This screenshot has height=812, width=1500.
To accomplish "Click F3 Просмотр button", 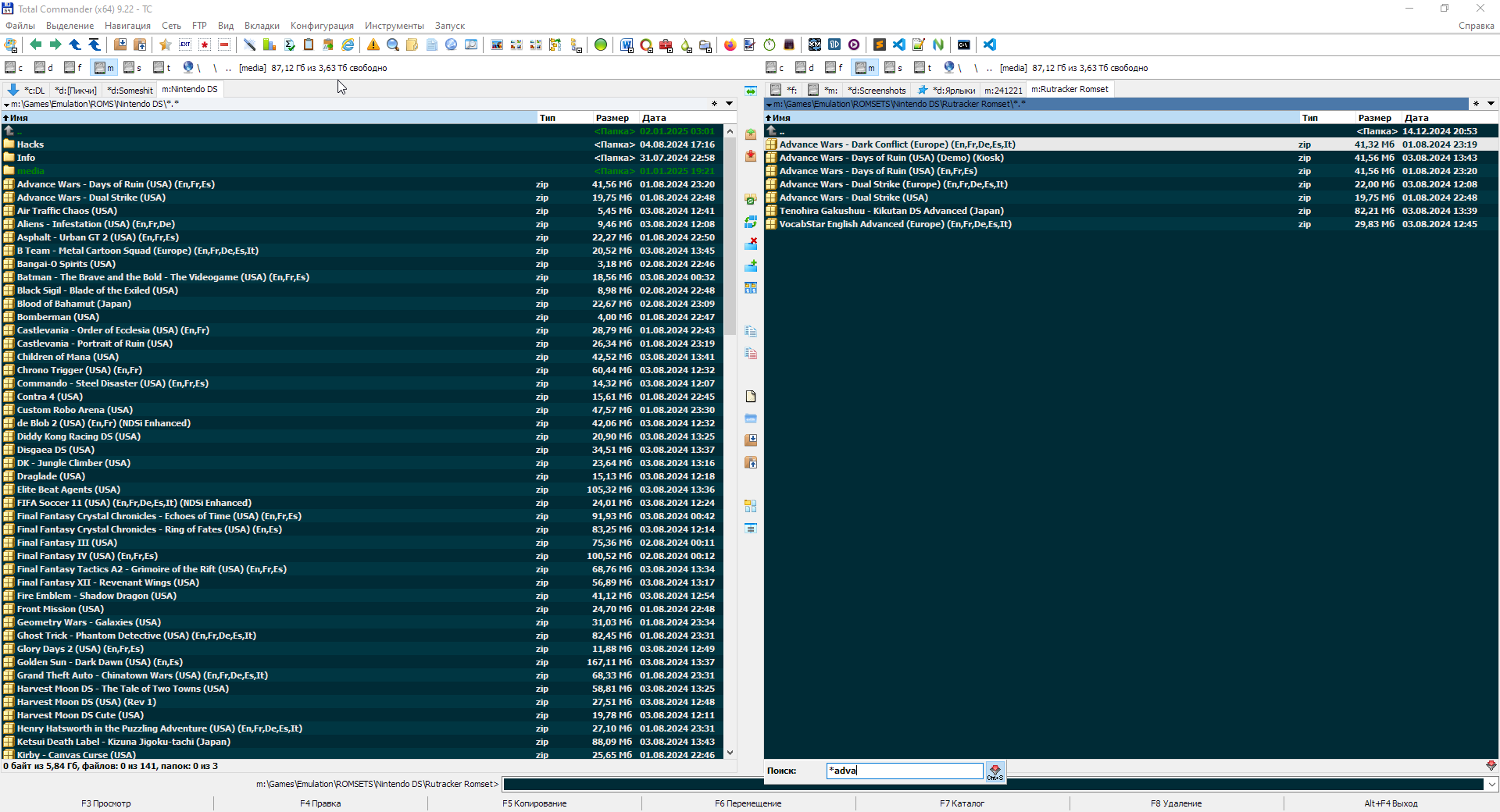I will [x=106, y=803].
